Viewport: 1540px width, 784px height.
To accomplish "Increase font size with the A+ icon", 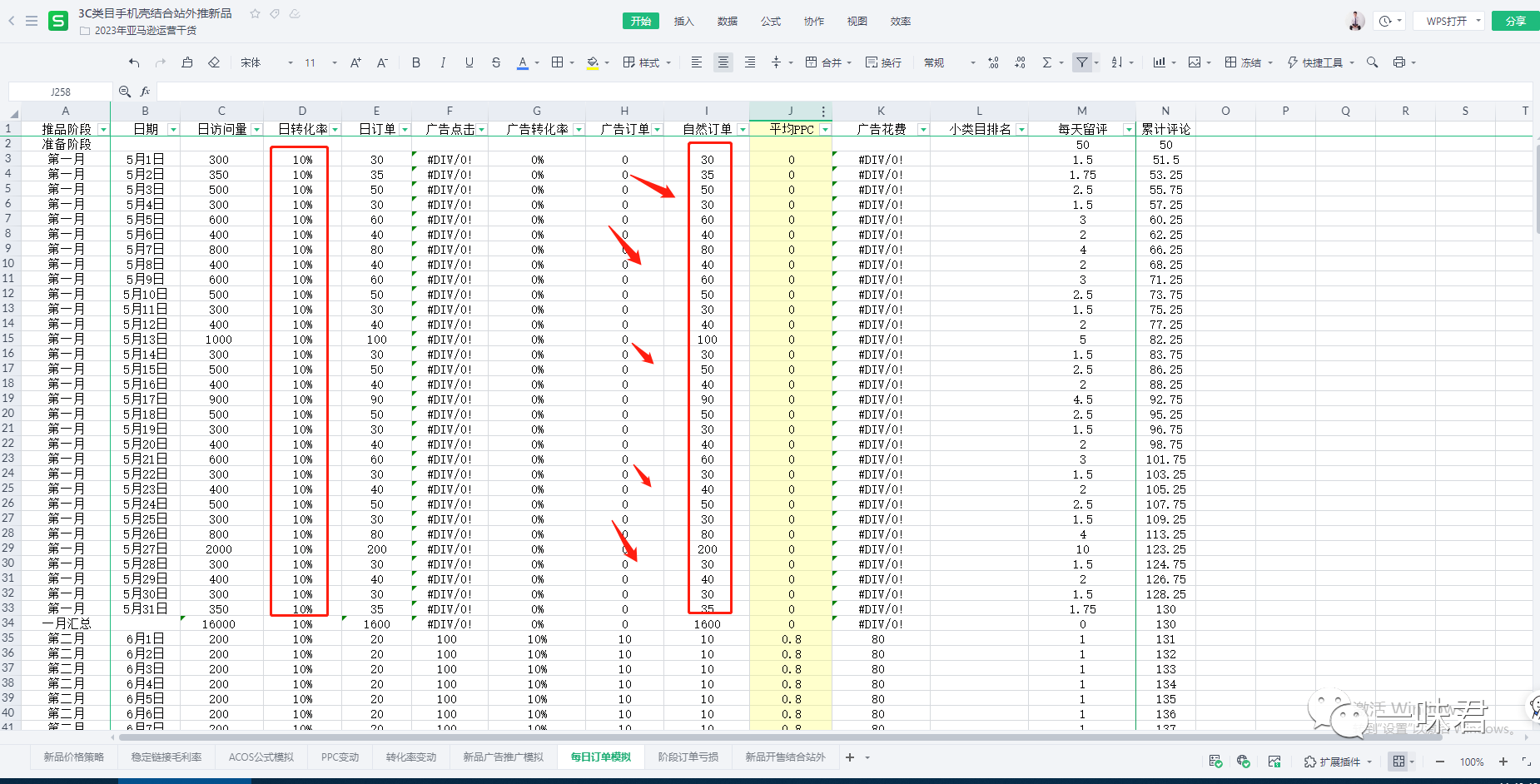I will tap(355, 62).
